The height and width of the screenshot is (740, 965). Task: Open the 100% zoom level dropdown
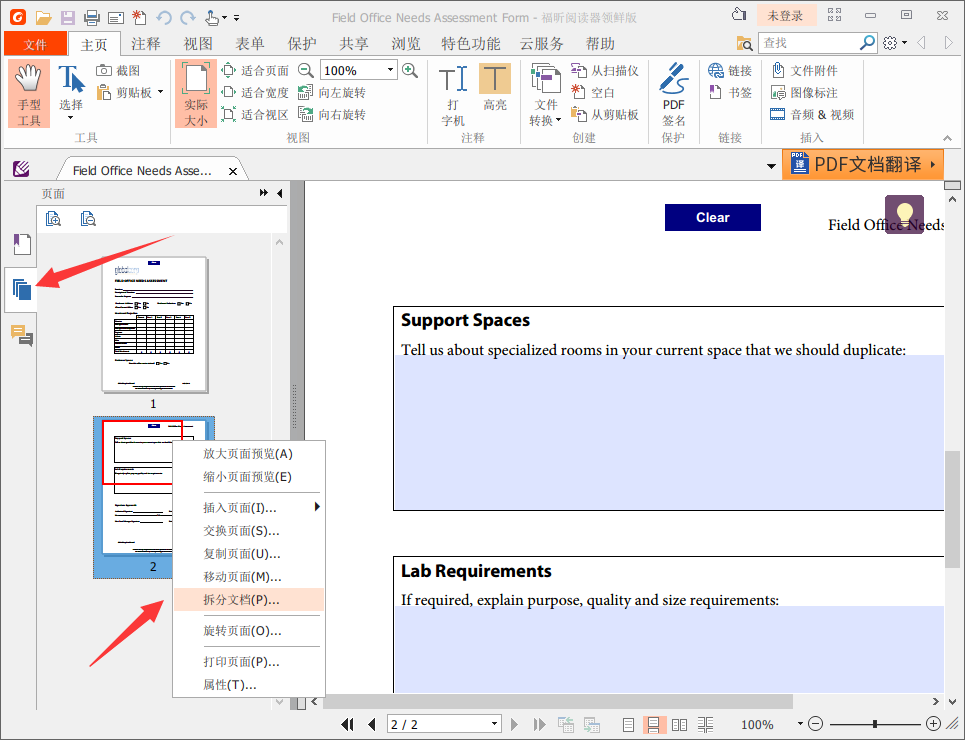tap(388, 70)
